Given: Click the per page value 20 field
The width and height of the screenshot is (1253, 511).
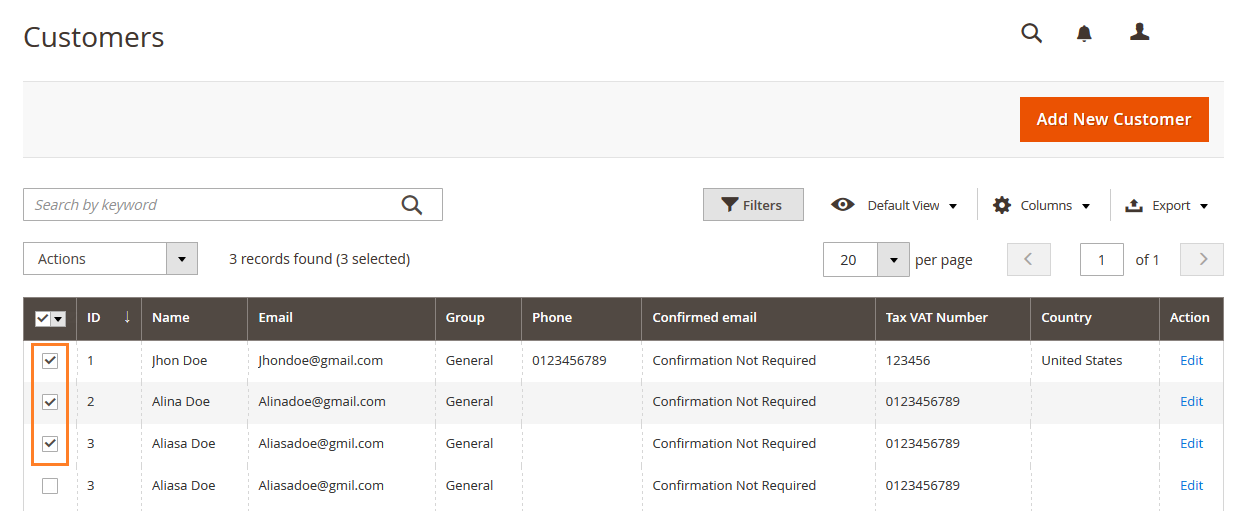Looking at the screenshot, I should point(850,259).
